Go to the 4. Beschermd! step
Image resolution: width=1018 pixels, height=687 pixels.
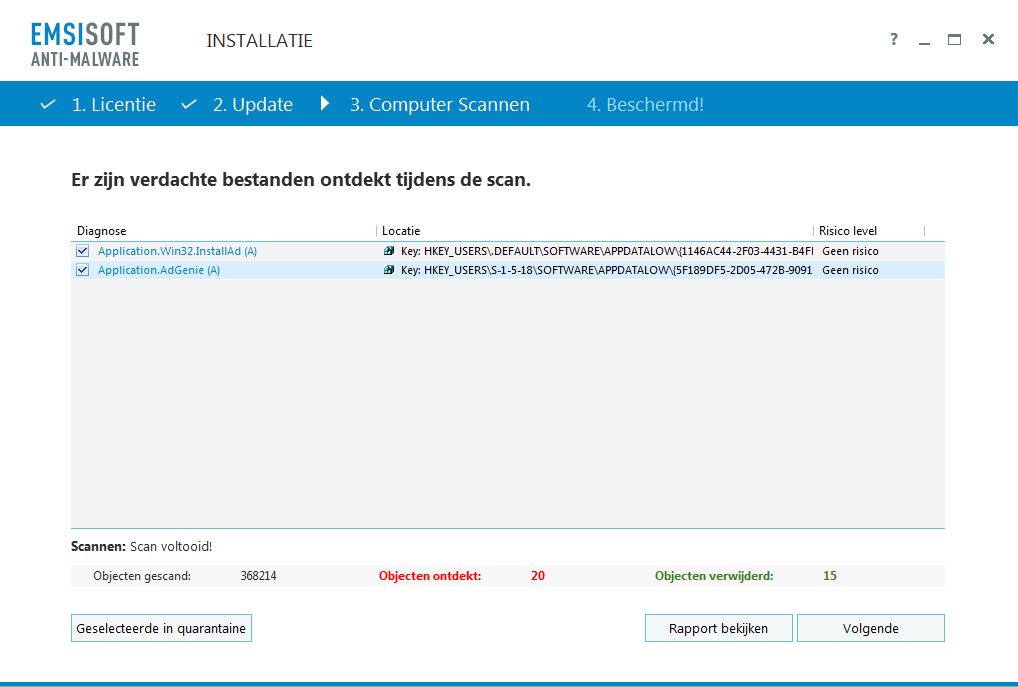point(645,105)
